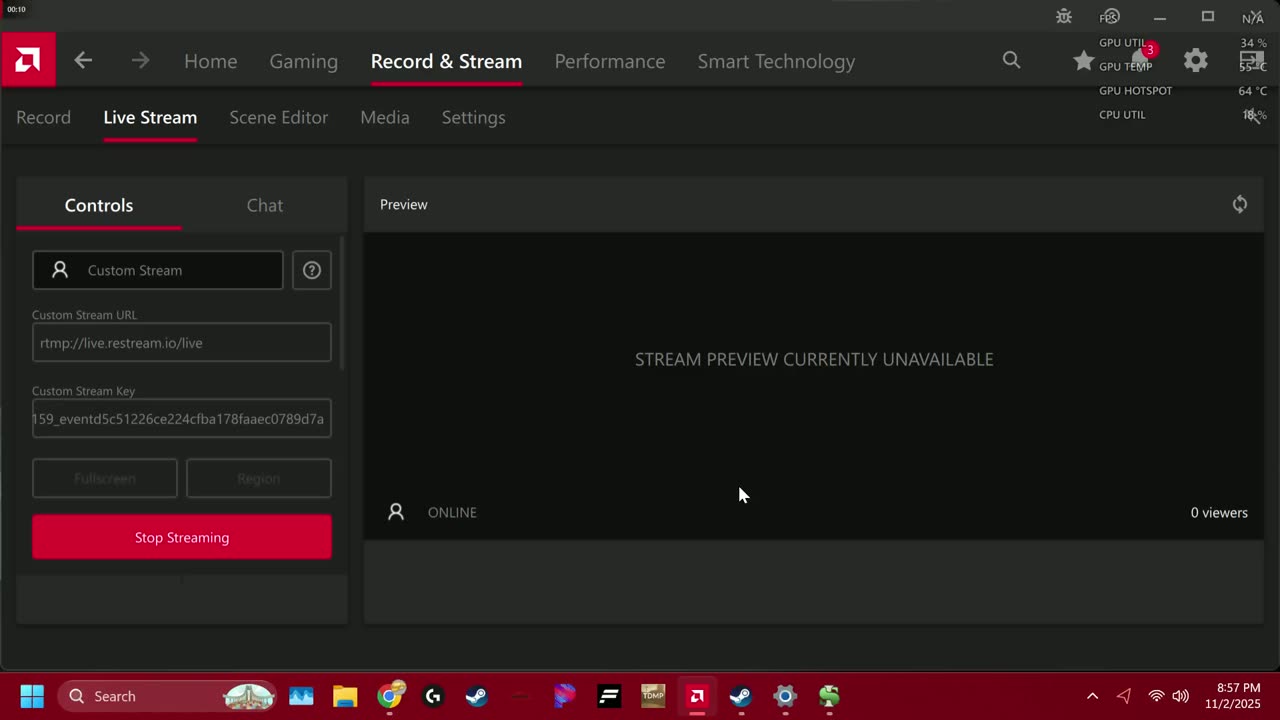This screenshot has width=1280, height=720.
Task: Click the account icon next to ONLINE
Action: pos(396,512)
